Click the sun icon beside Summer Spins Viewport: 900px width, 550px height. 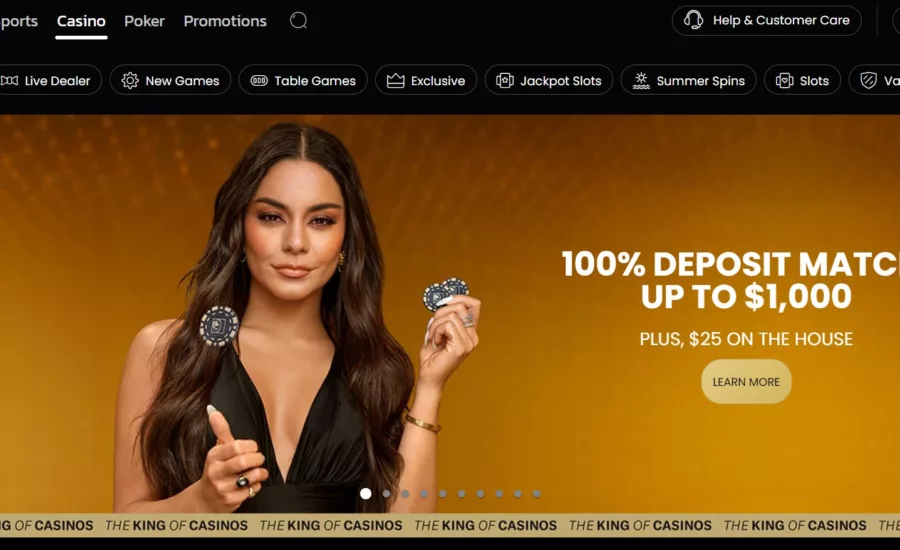click(x=641, y=80)
